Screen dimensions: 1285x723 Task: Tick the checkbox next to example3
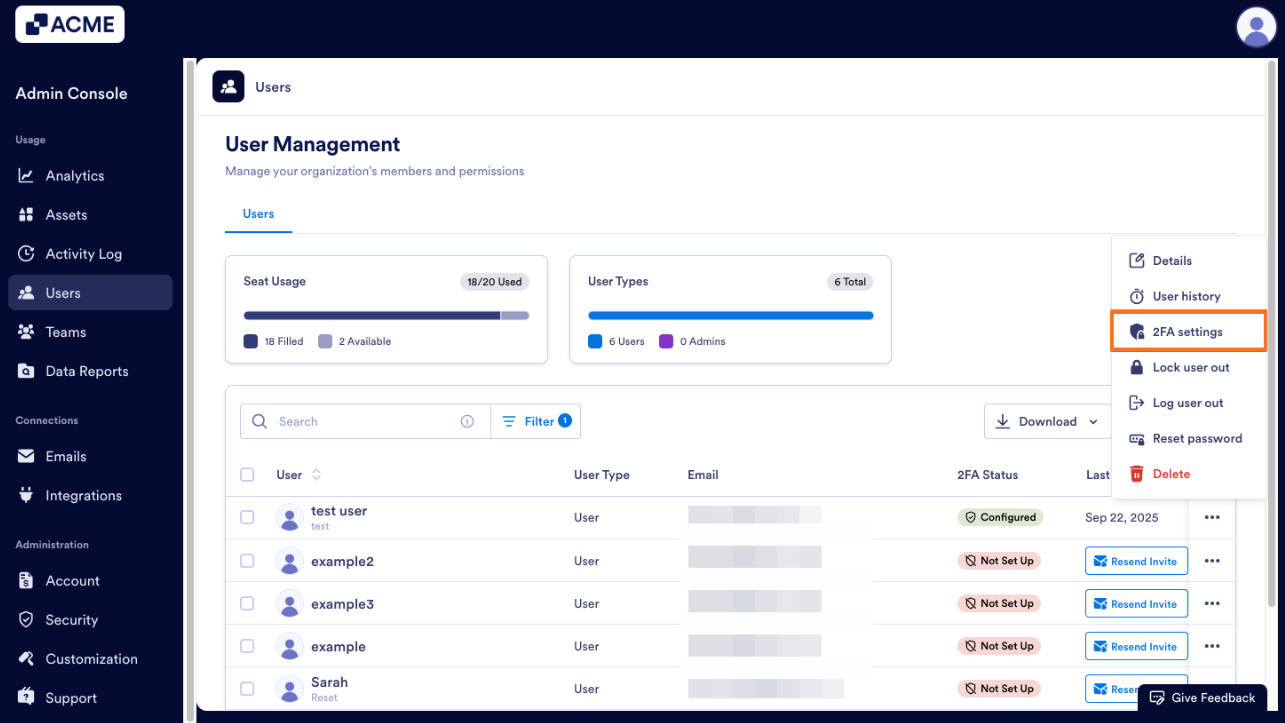pos(247,604)
